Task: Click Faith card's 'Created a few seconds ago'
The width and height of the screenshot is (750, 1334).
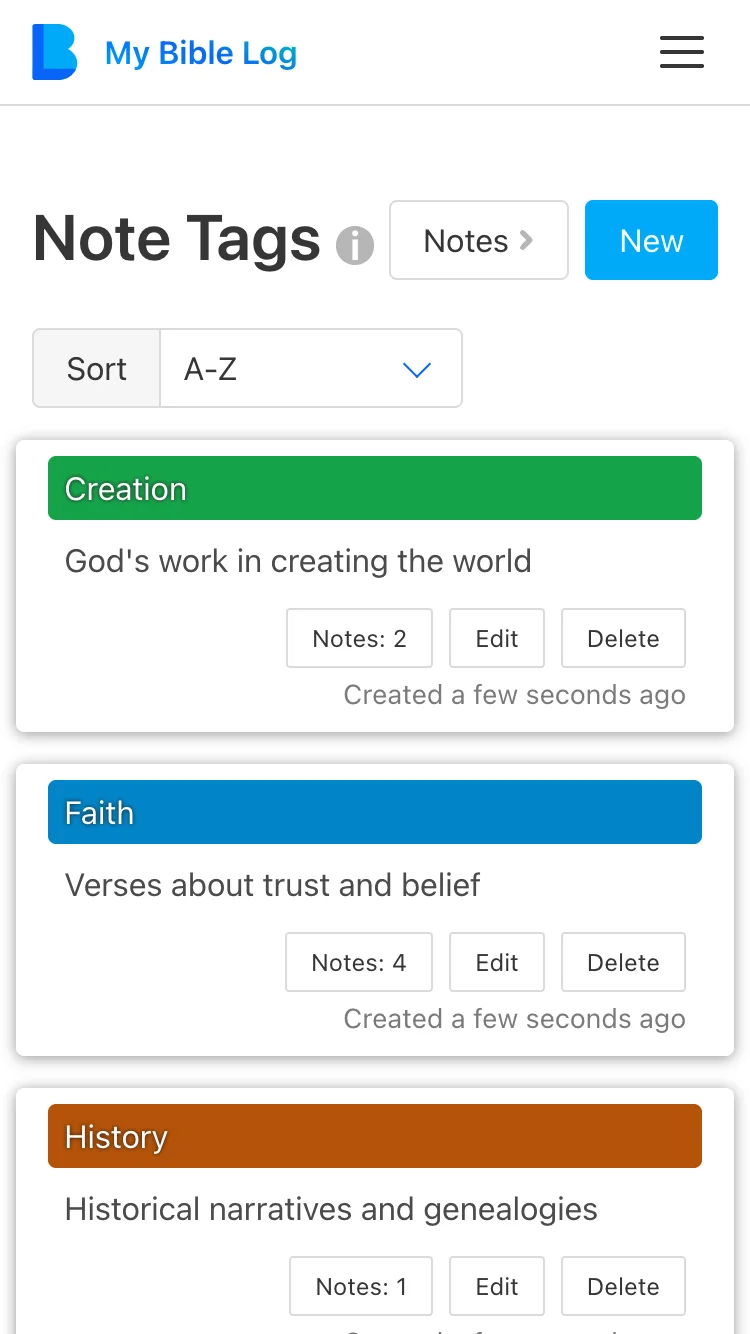Action: click(x=515, y=1019)
